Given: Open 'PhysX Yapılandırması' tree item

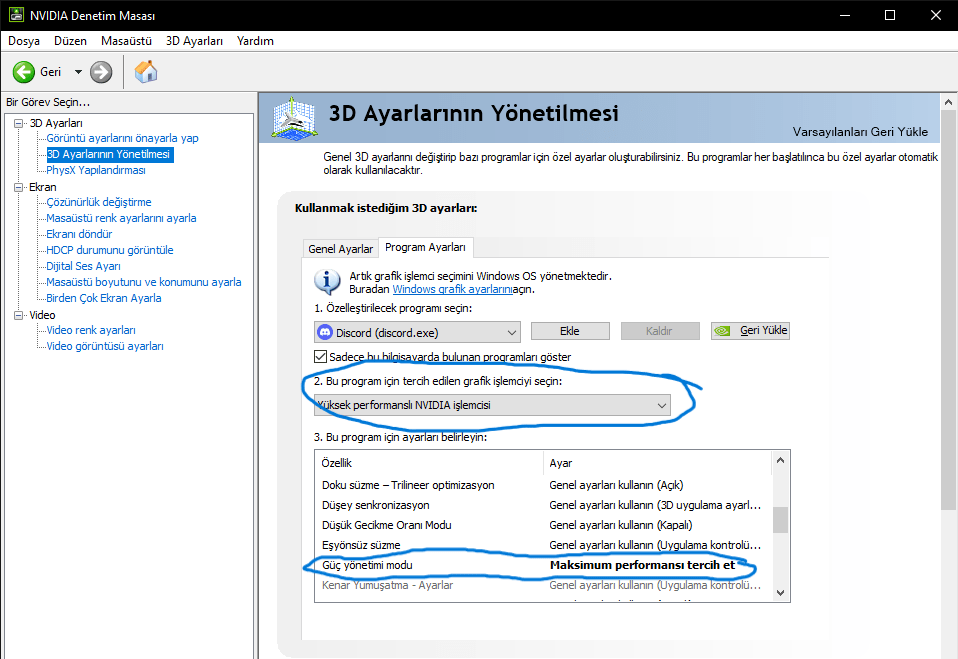Looking at the screenshot, I should pyautogui.click(x=96, y=170).
